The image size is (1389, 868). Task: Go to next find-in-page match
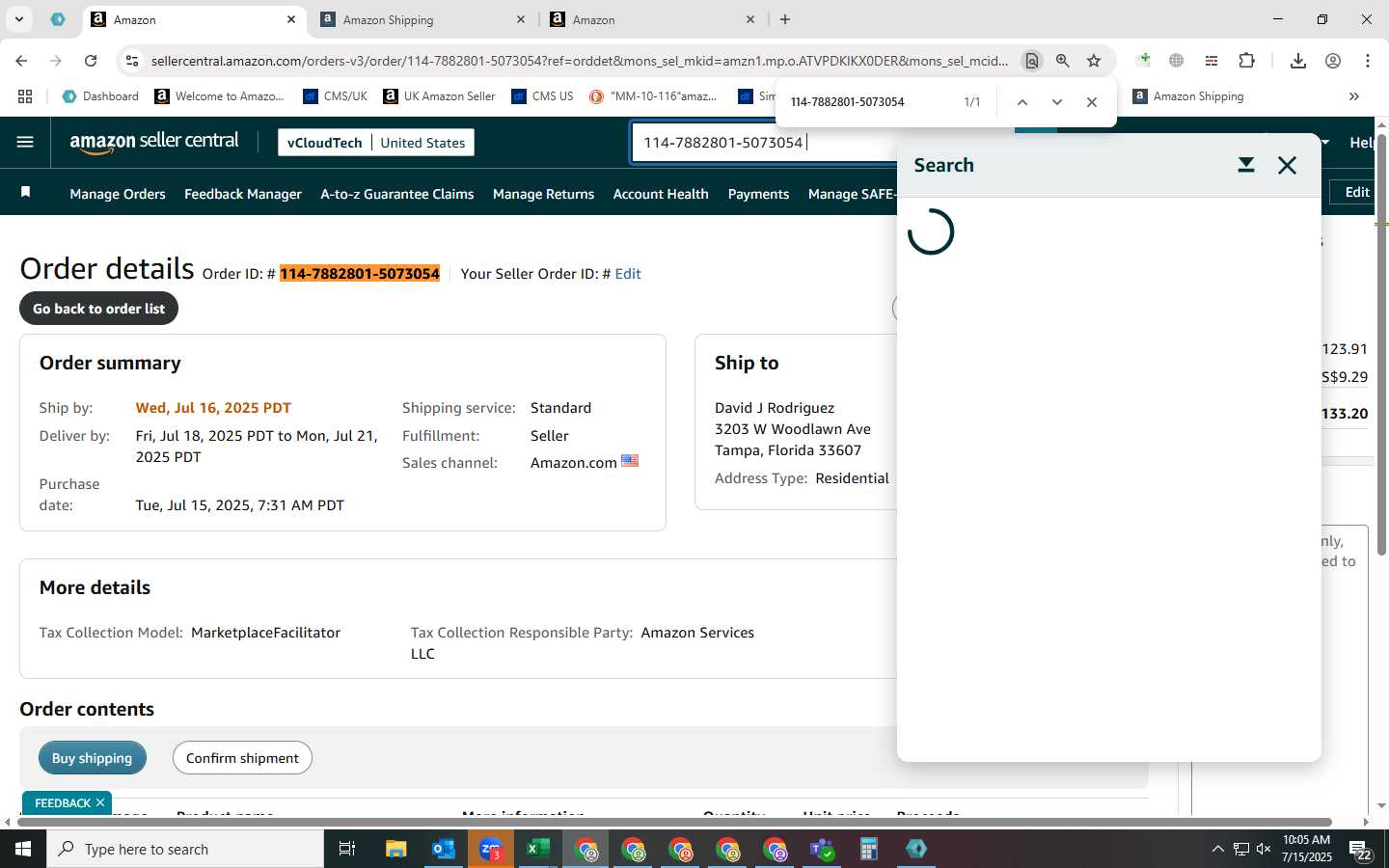tap(1057, 101)
